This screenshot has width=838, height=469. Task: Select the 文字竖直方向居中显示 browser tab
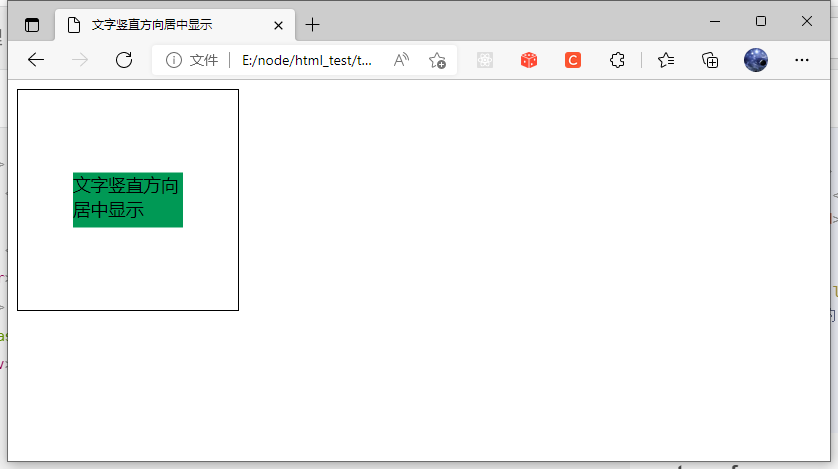(x=174, y=25)
